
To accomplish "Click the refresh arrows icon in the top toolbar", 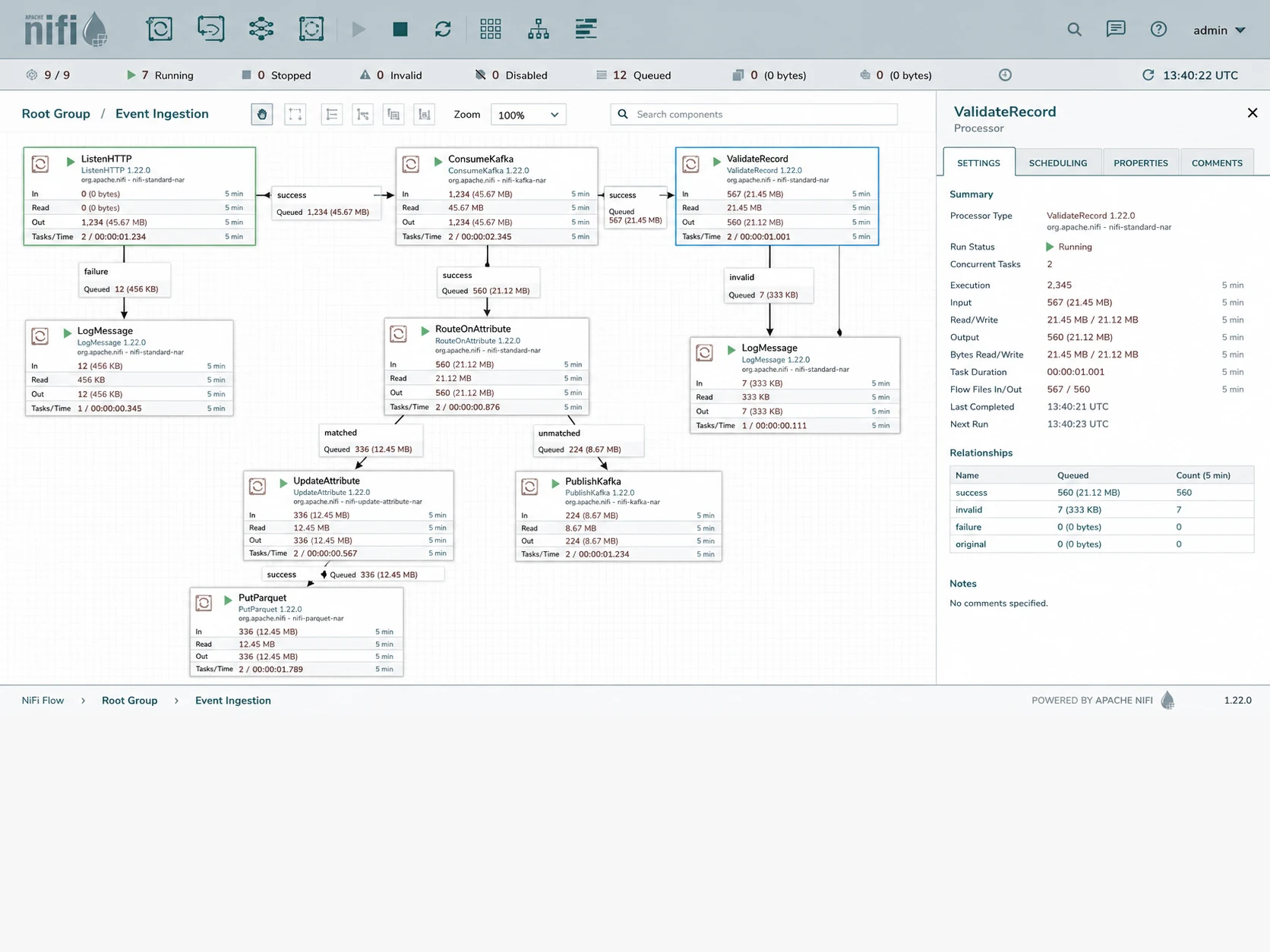I will pos(443,29).
